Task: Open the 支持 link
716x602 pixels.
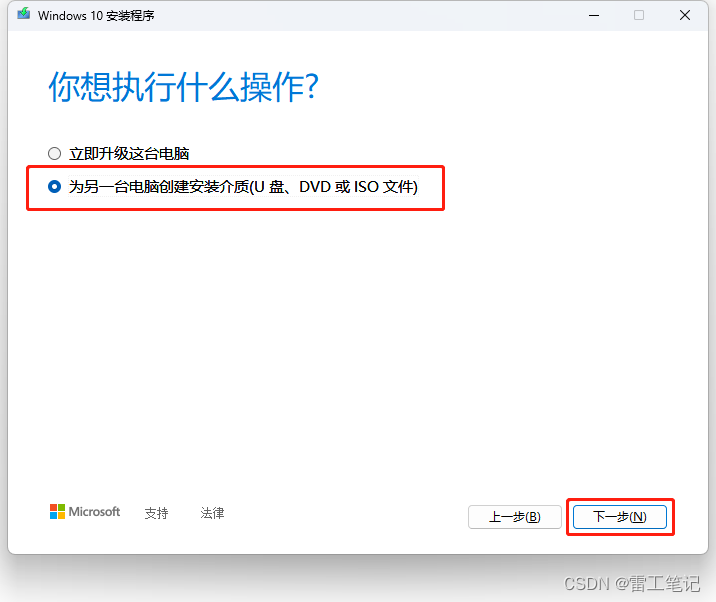Action: [156, 512]
